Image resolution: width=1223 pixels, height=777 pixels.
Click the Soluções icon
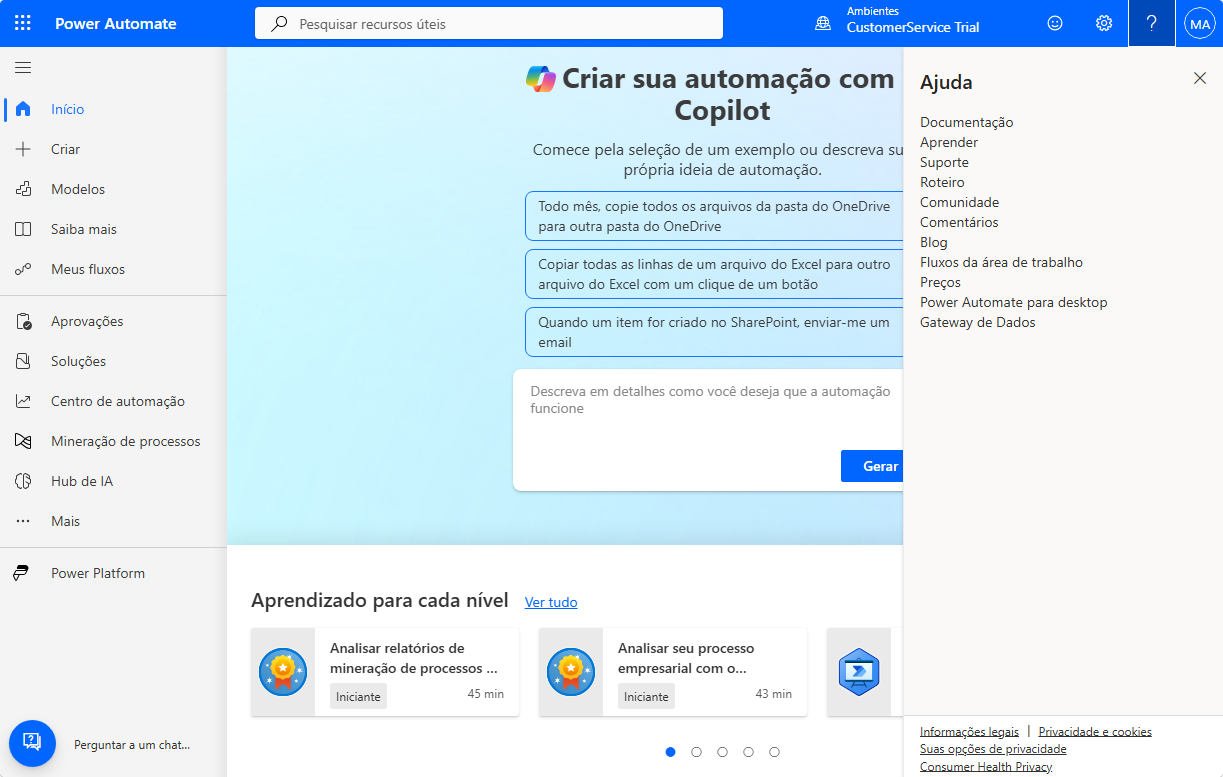tap(23, 361)
